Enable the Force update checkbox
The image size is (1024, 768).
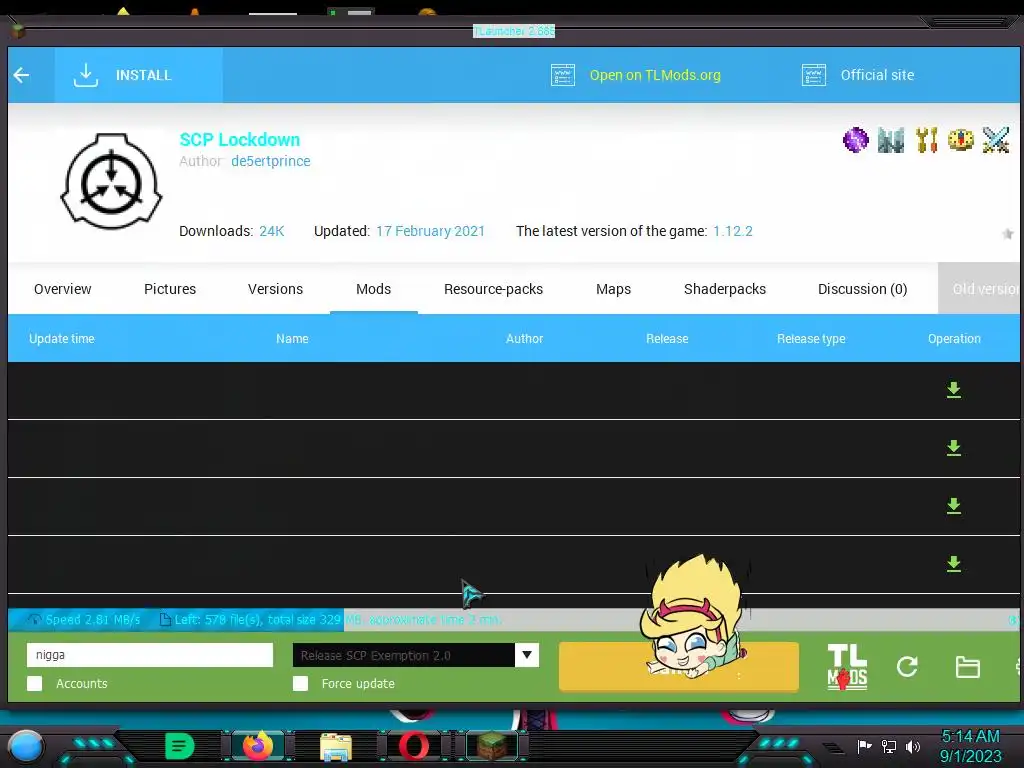[x=300, y=684]
